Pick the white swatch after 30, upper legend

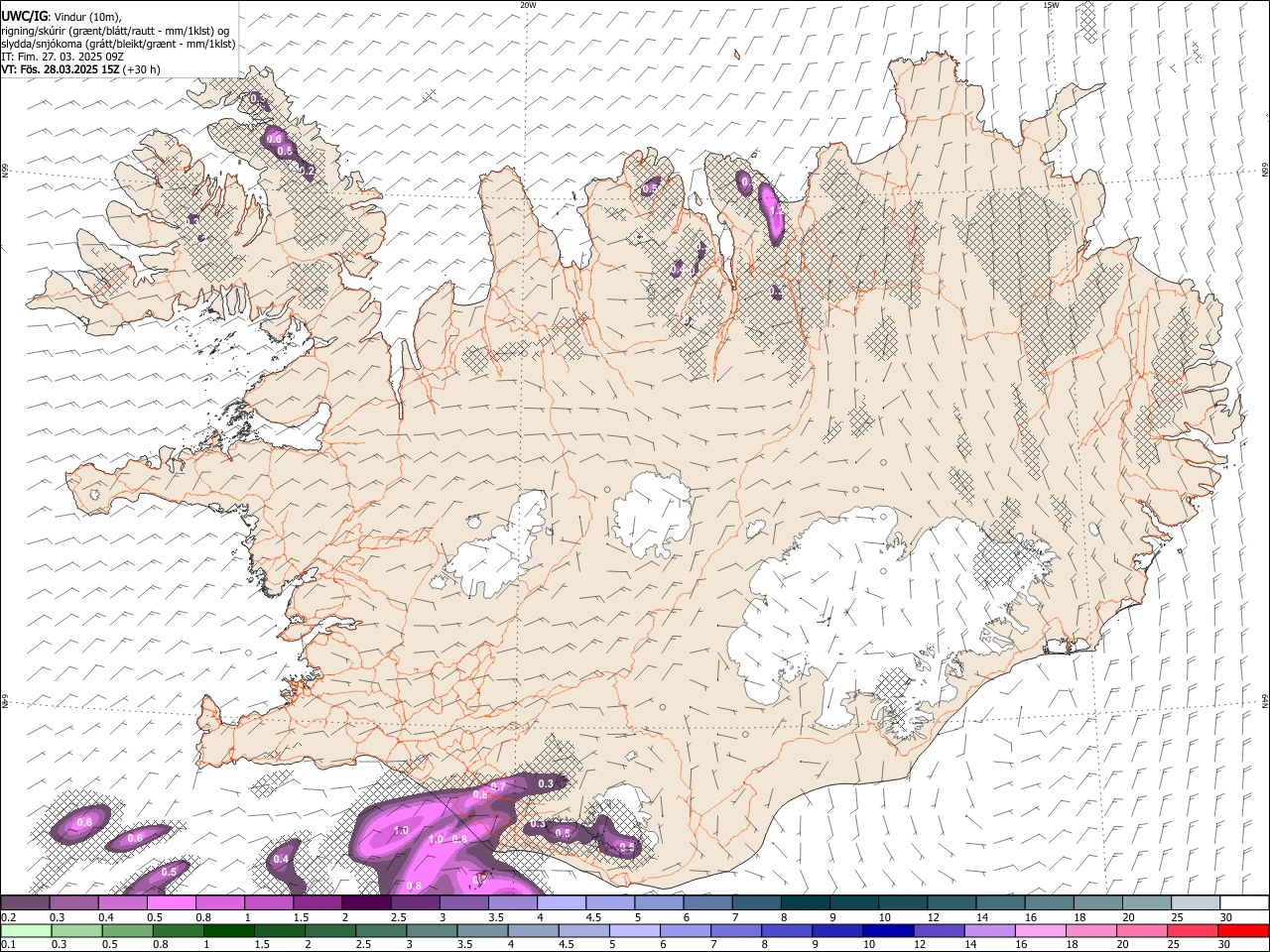(1244, 902)
